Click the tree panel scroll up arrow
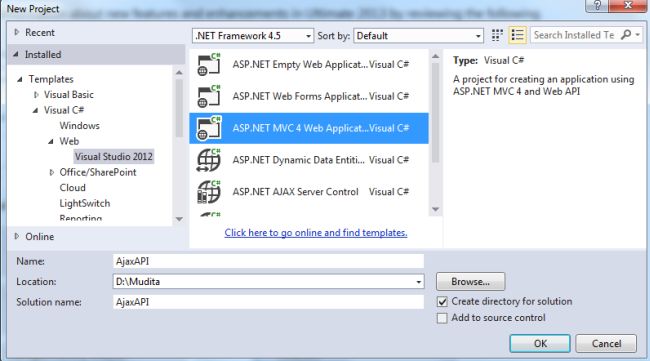This screenshot has height=361, width=650. pyautogui.click(x=179, y=73)
